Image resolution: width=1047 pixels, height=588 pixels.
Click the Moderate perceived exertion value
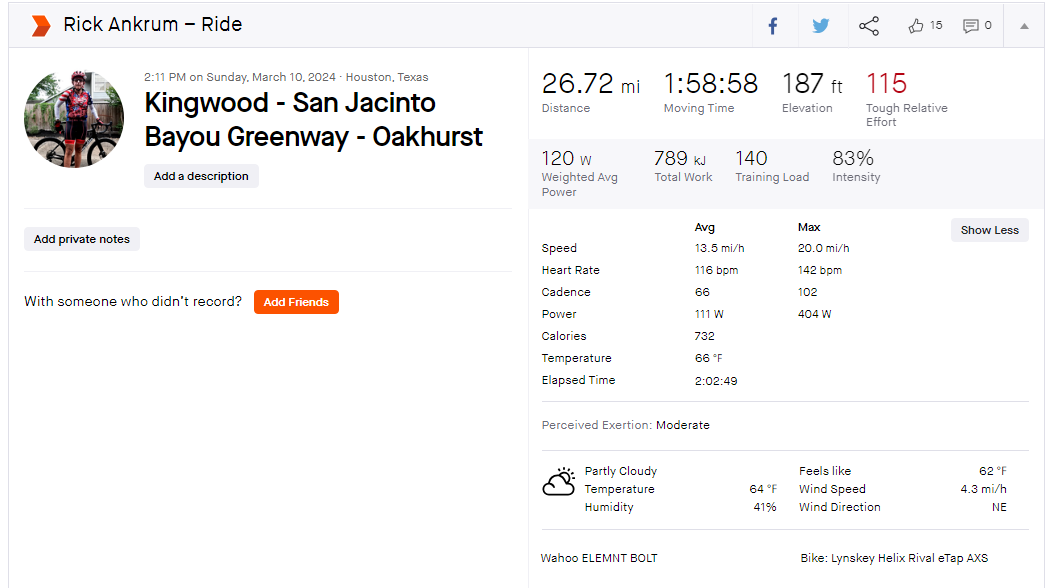click(x=682, y=425)
